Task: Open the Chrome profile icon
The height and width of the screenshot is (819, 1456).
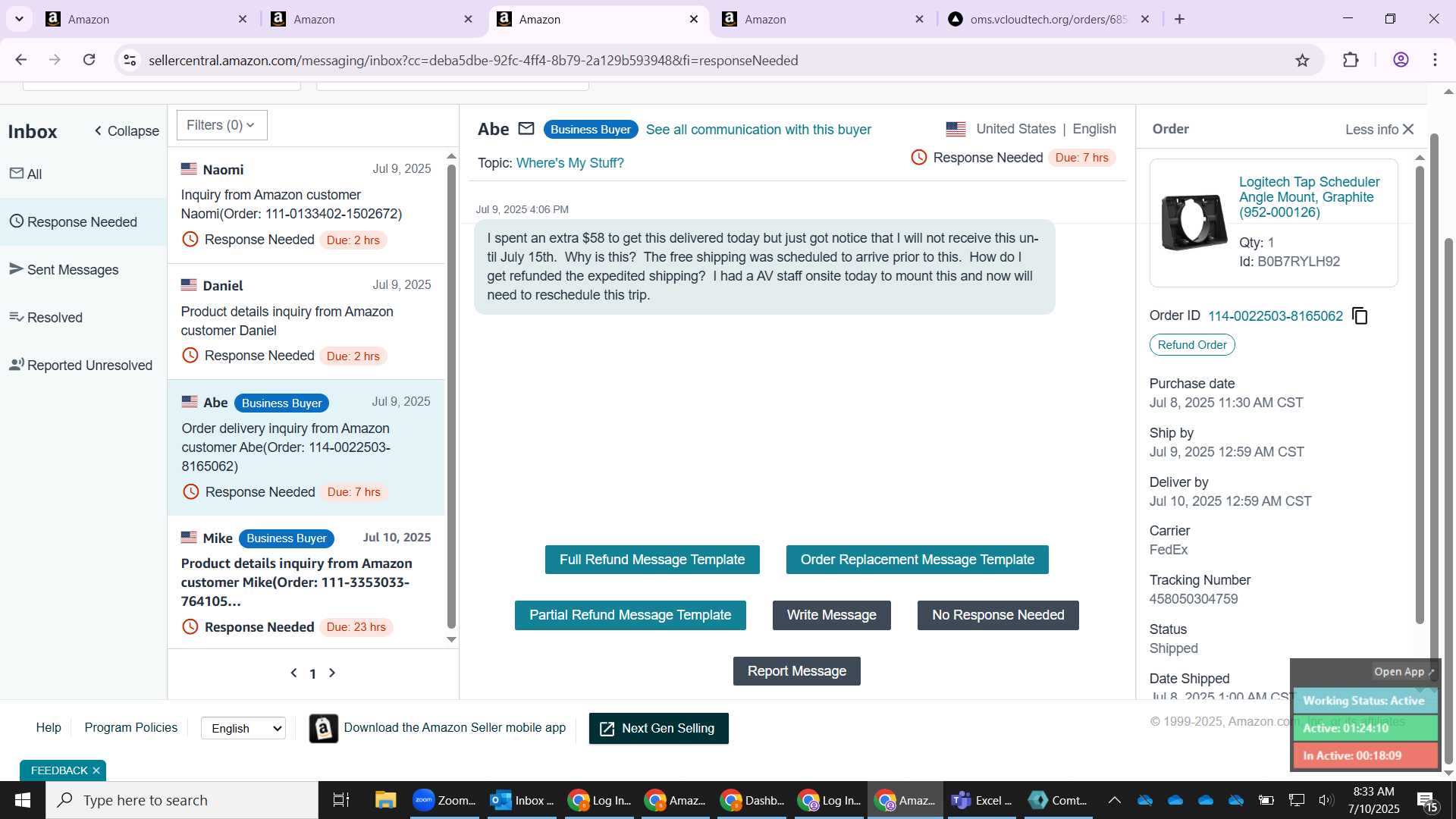Action: click(1401, 61)
